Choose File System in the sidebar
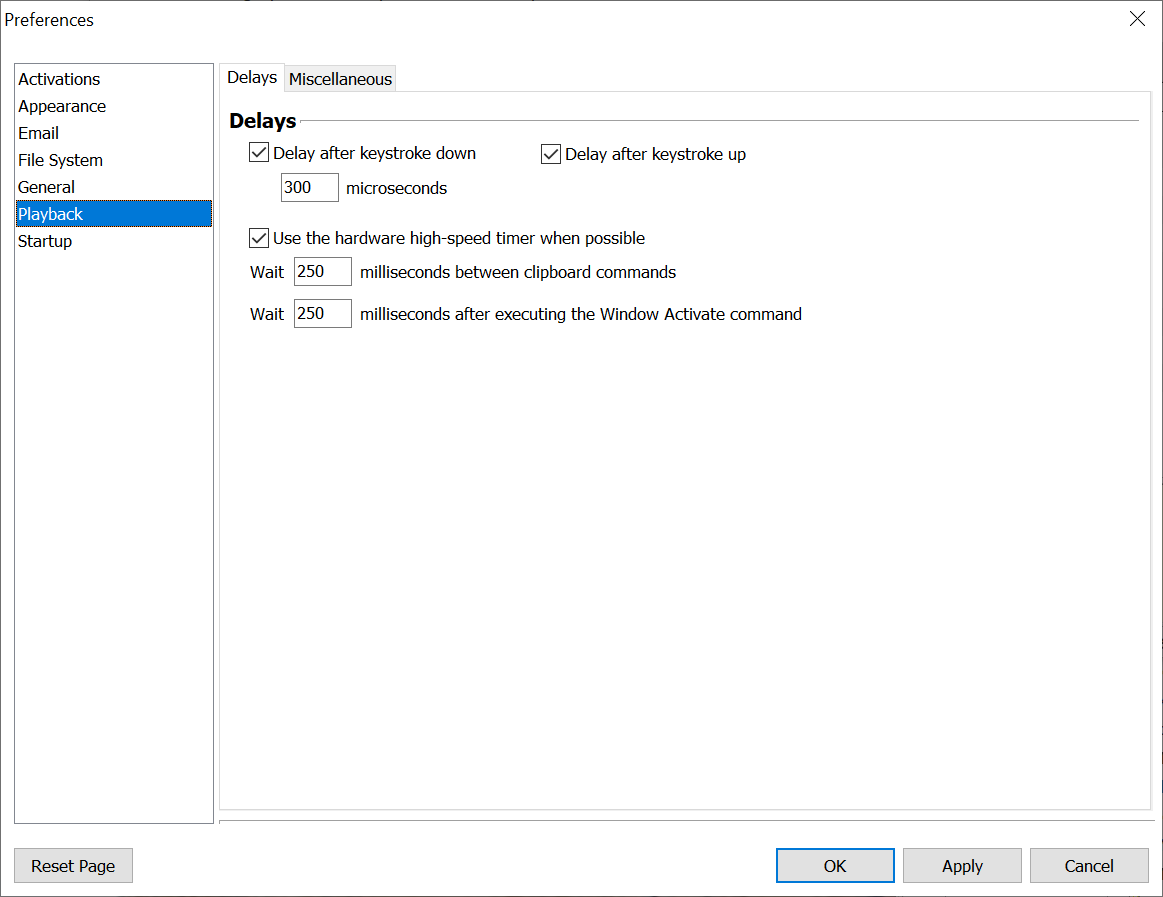Viewport: 1163px width, 897px height. pyautogui.click(x=60, y=160)
